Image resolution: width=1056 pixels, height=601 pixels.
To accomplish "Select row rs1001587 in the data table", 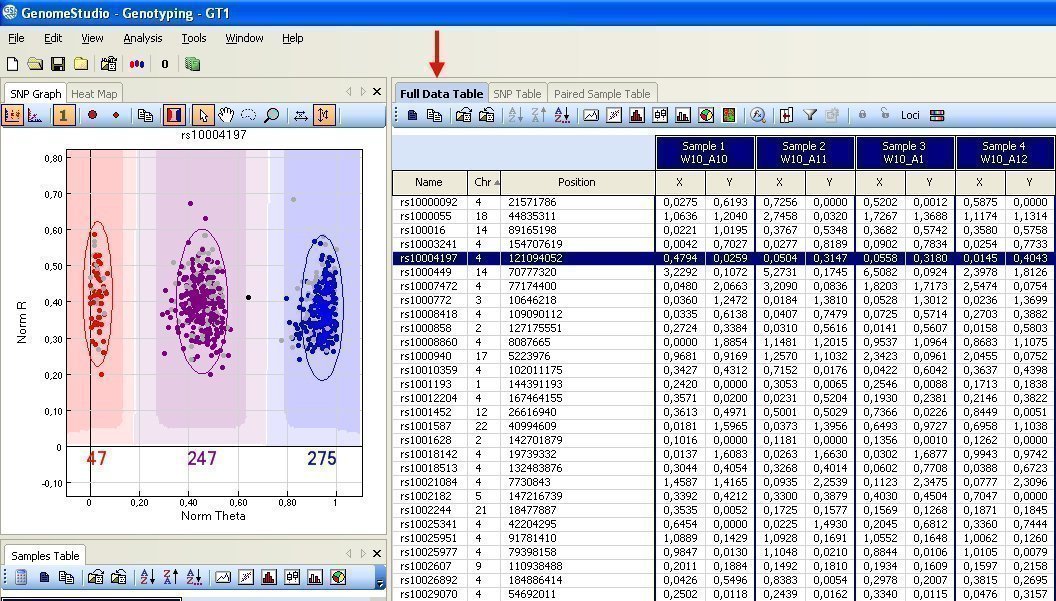I will 428,425.
